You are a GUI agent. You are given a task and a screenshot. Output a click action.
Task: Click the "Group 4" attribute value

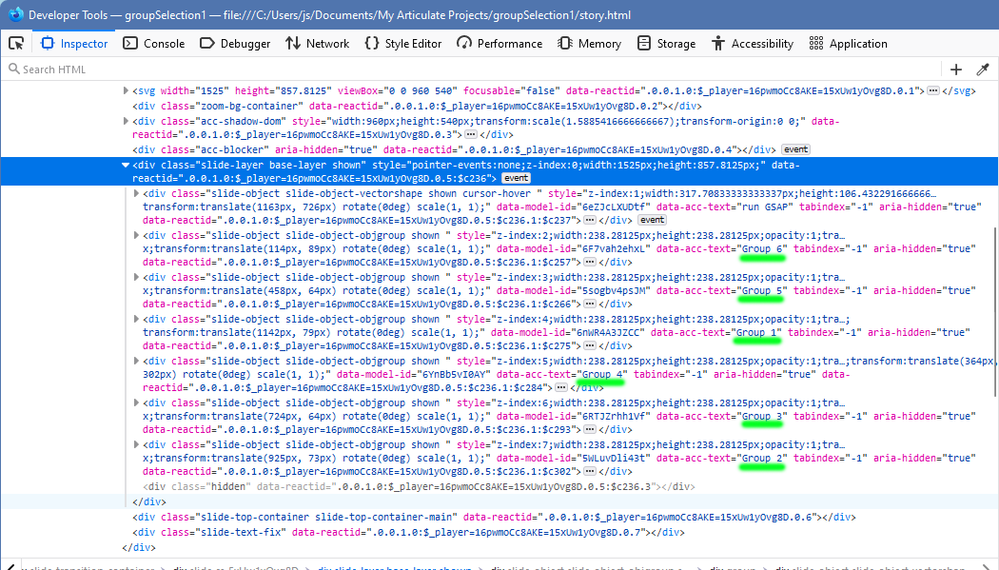603,374
